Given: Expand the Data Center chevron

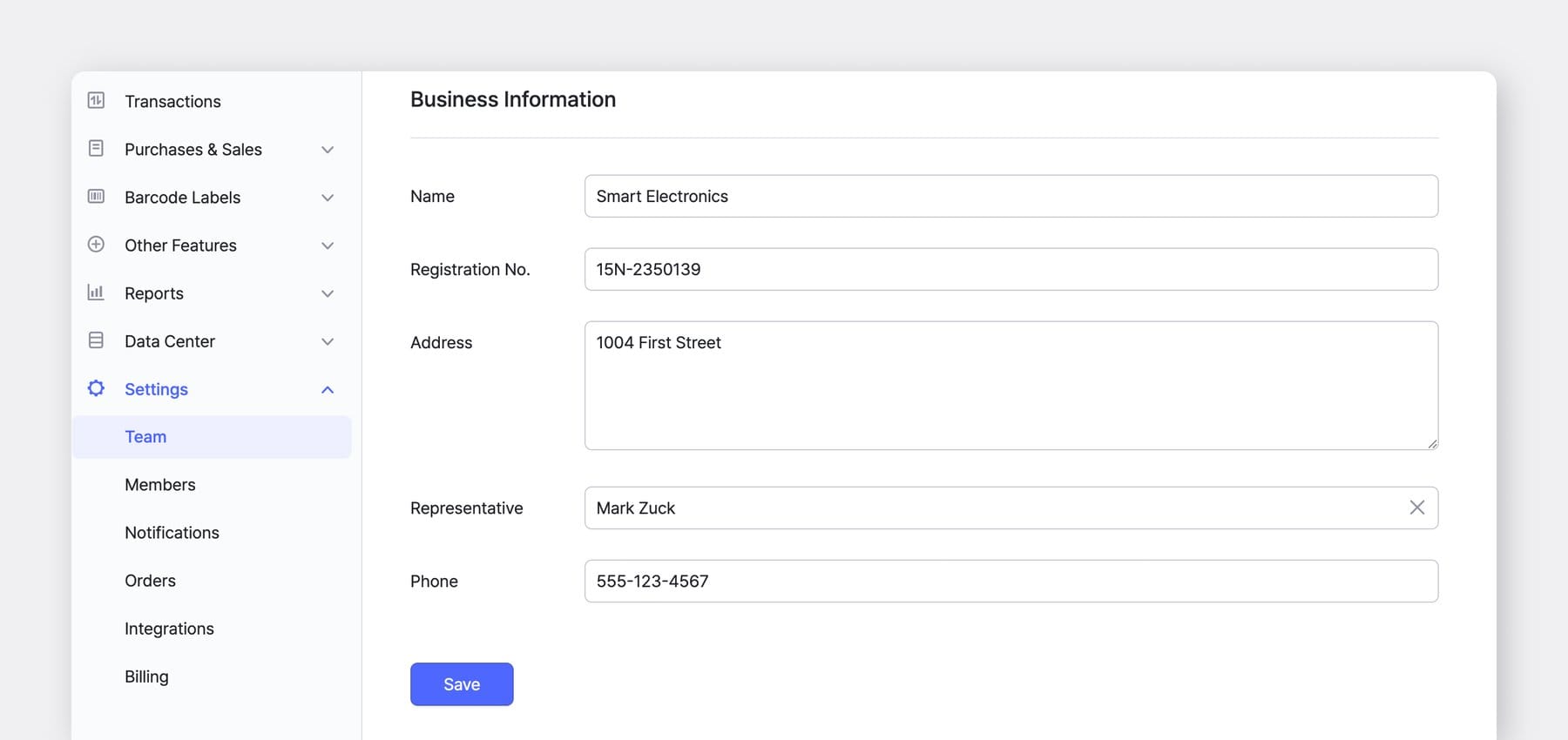Looking at the screenshot, I should tap(328, 341).
